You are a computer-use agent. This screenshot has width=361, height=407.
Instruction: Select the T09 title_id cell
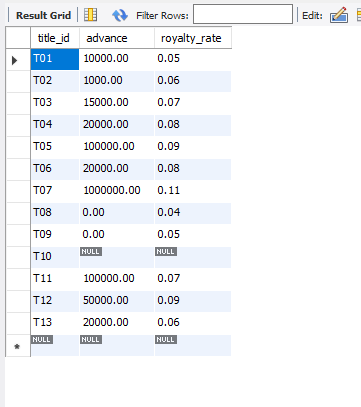point(55,235)
